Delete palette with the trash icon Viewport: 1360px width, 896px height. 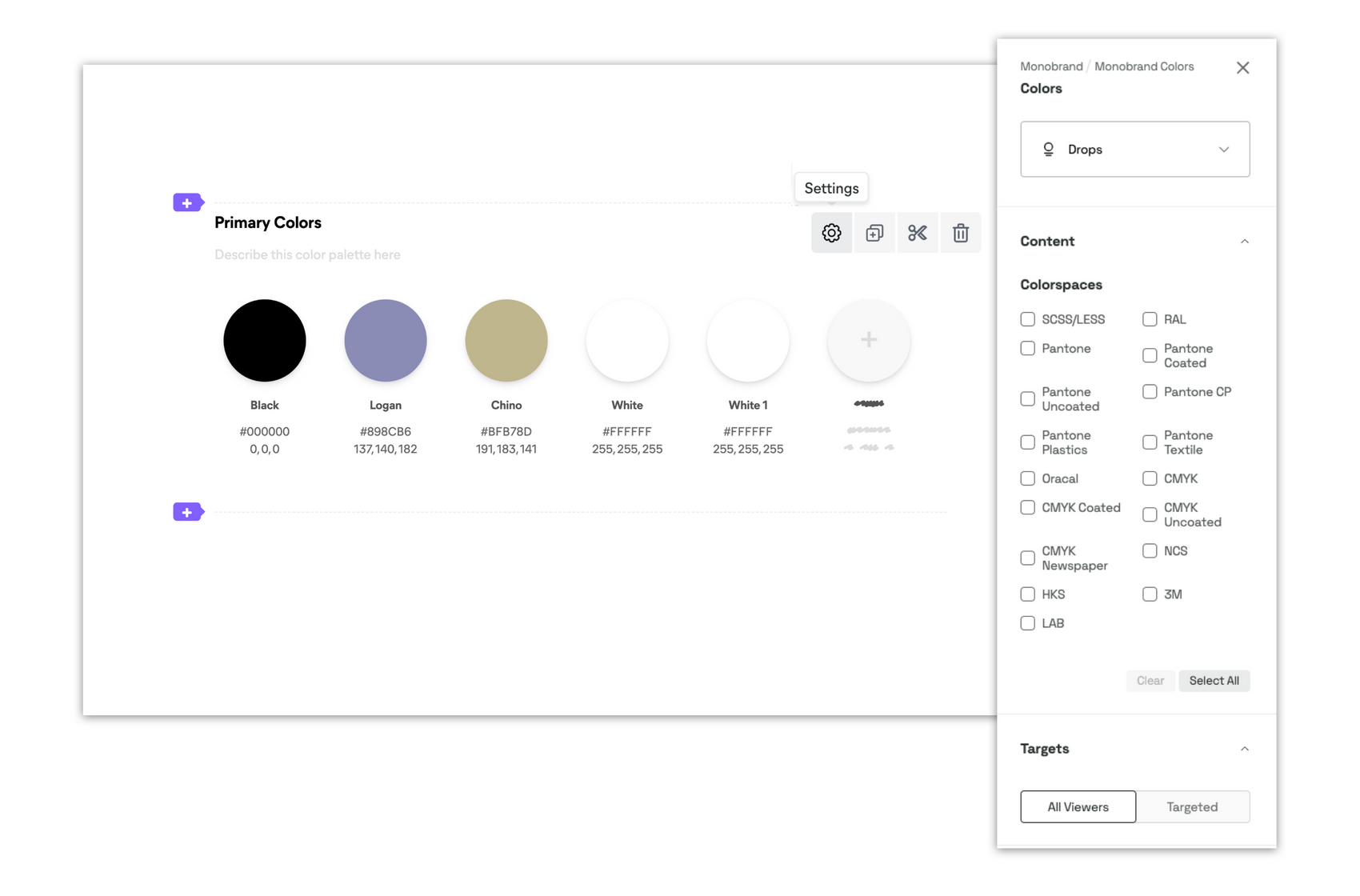pyautogui.click(x=961, y=233)
